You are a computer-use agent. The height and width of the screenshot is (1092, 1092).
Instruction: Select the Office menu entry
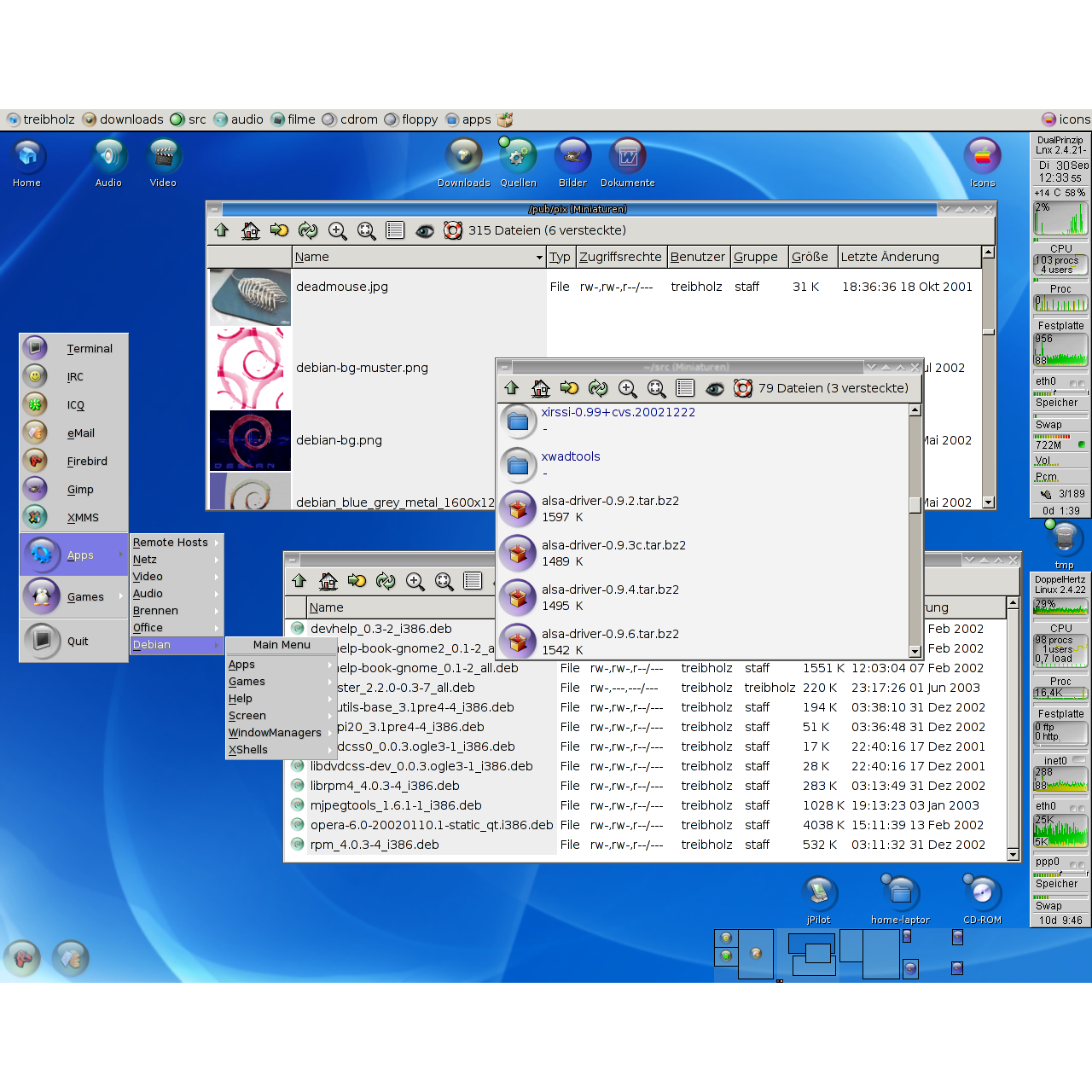click(148, 628)
